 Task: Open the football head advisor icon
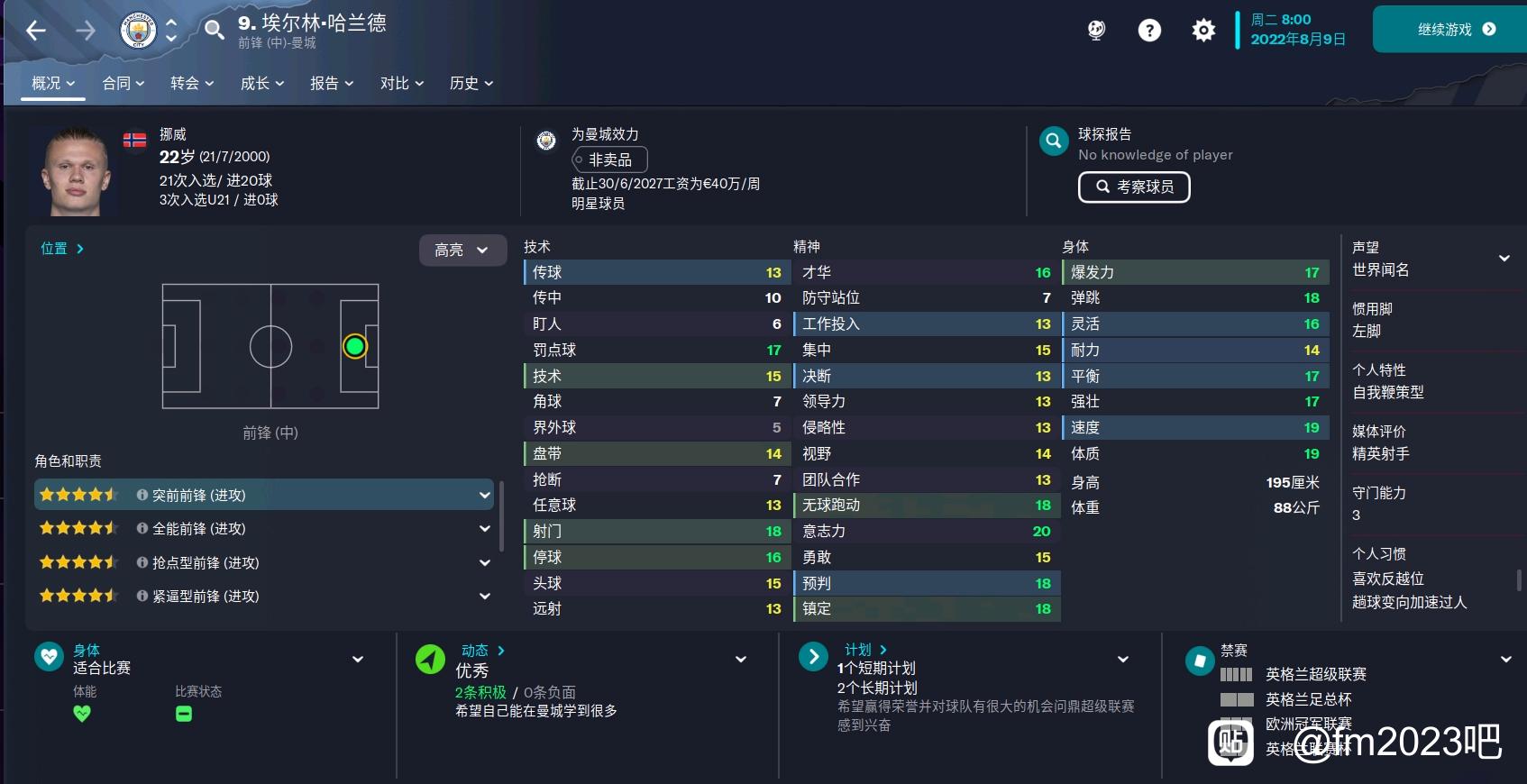point(1096,31)
